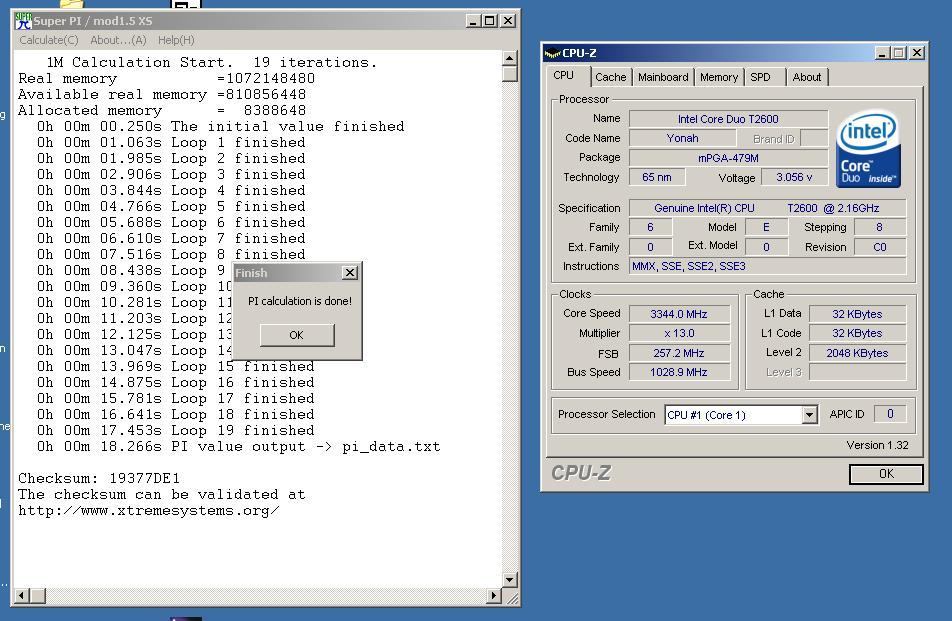
Task: Click the Code Name value Yonah
Action: pos(682,138)
